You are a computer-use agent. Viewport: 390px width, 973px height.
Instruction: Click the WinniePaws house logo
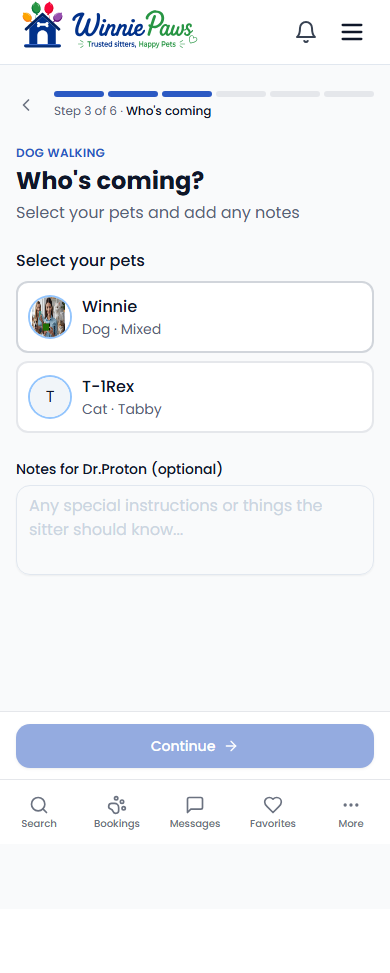point(42,25)
